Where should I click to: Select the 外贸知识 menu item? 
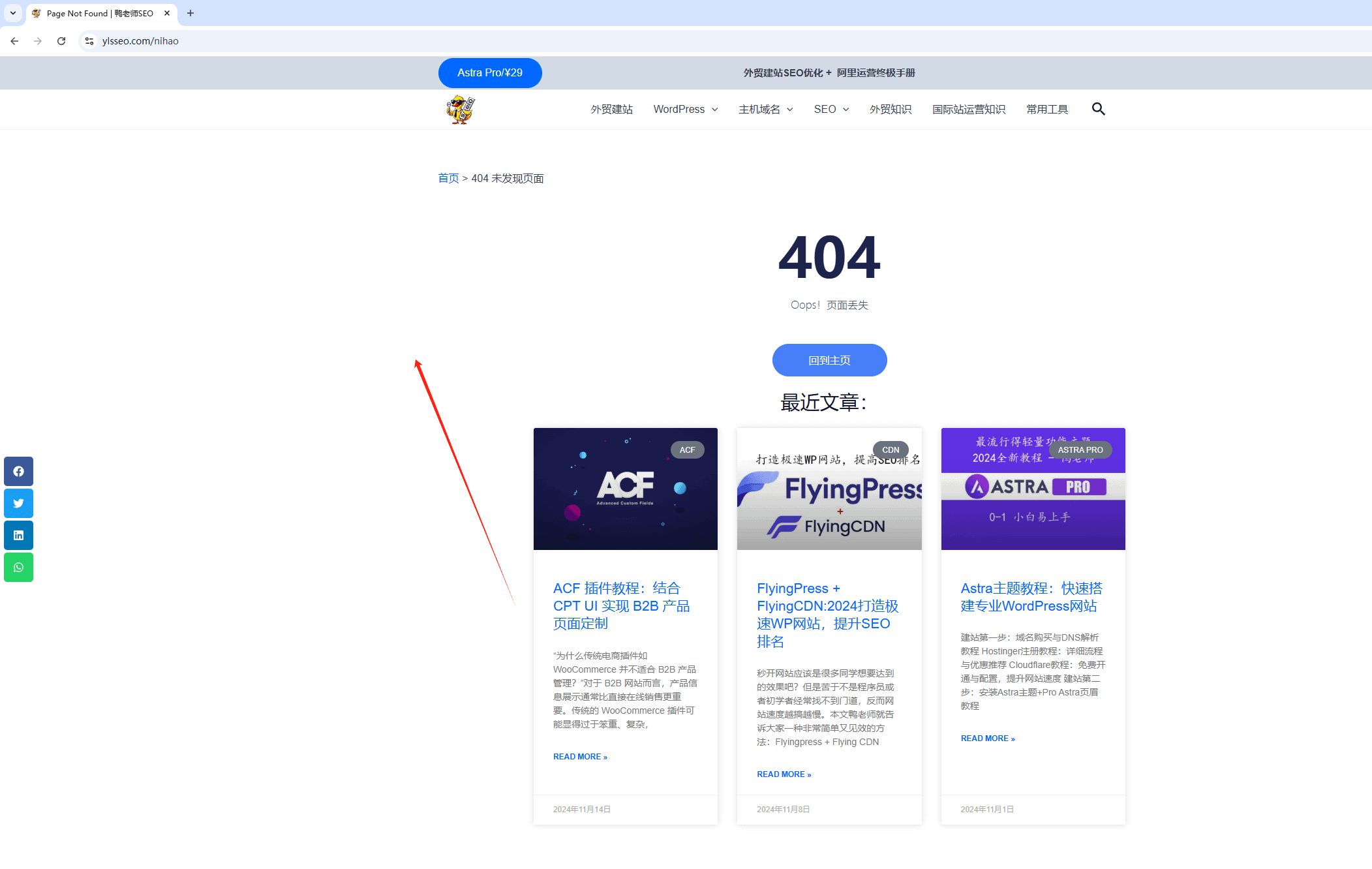pos(890,109)
